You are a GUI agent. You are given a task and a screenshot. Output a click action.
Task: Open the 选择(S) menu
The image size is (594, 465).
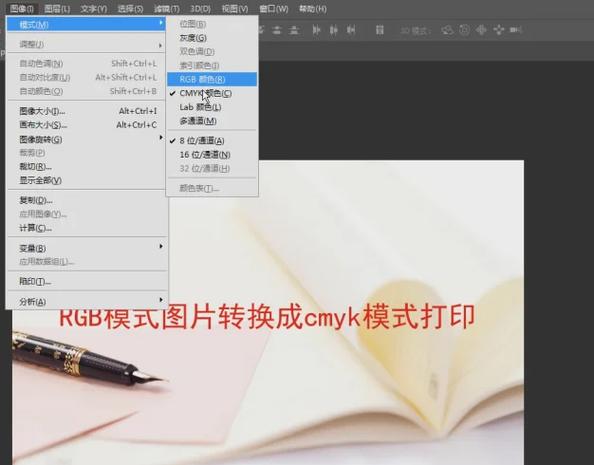pyautogui.click(x=130, y=9)
